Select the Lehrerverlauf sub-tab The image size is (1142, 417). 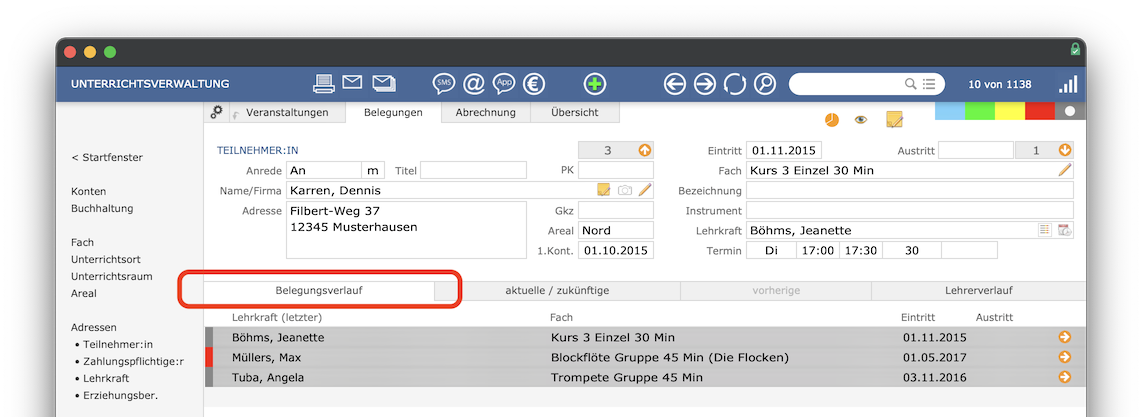978,290
